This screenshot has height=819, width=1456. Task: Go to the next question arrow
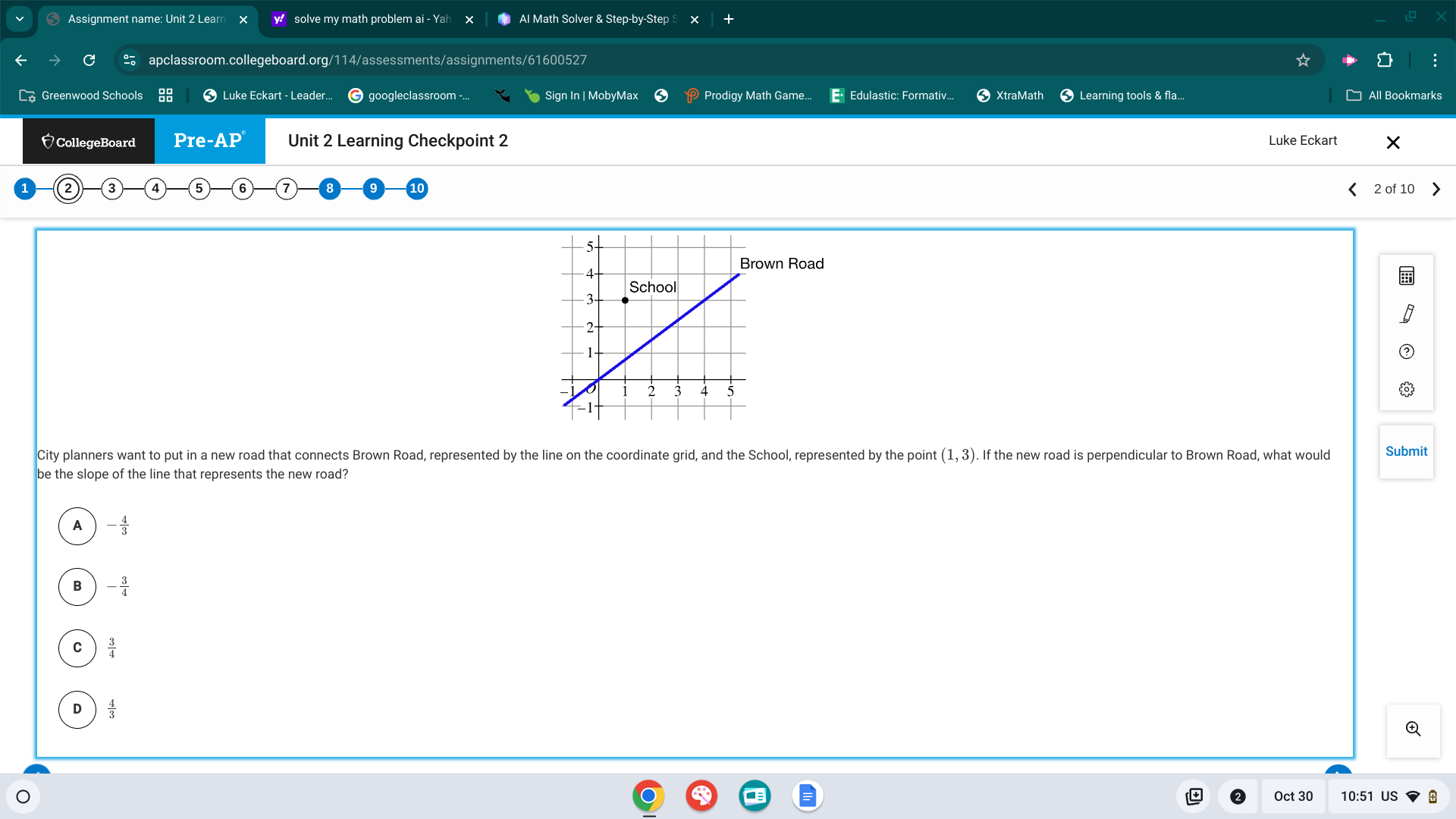click(1436, 190)
